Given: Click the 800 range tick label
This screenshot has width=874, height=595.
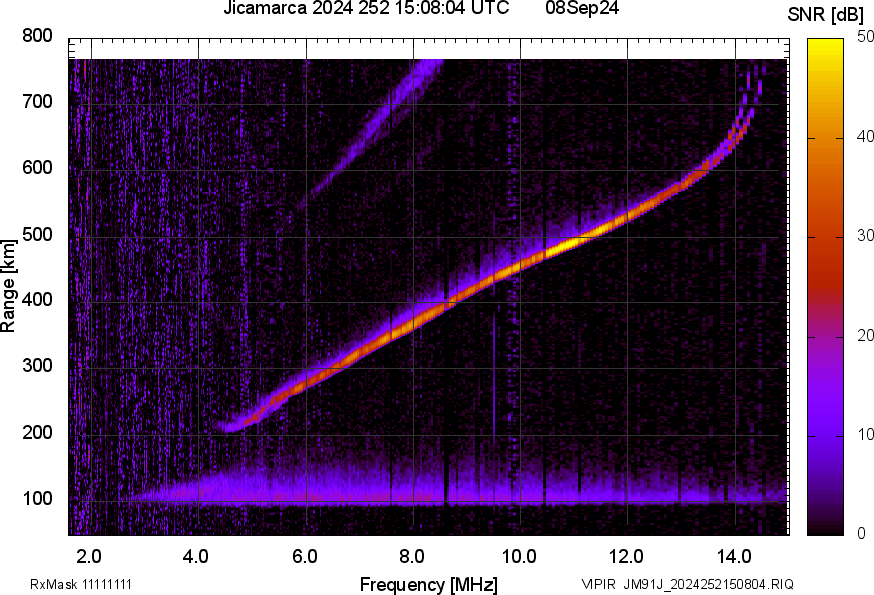Looking at the screenshot, I should coord(39,36).
